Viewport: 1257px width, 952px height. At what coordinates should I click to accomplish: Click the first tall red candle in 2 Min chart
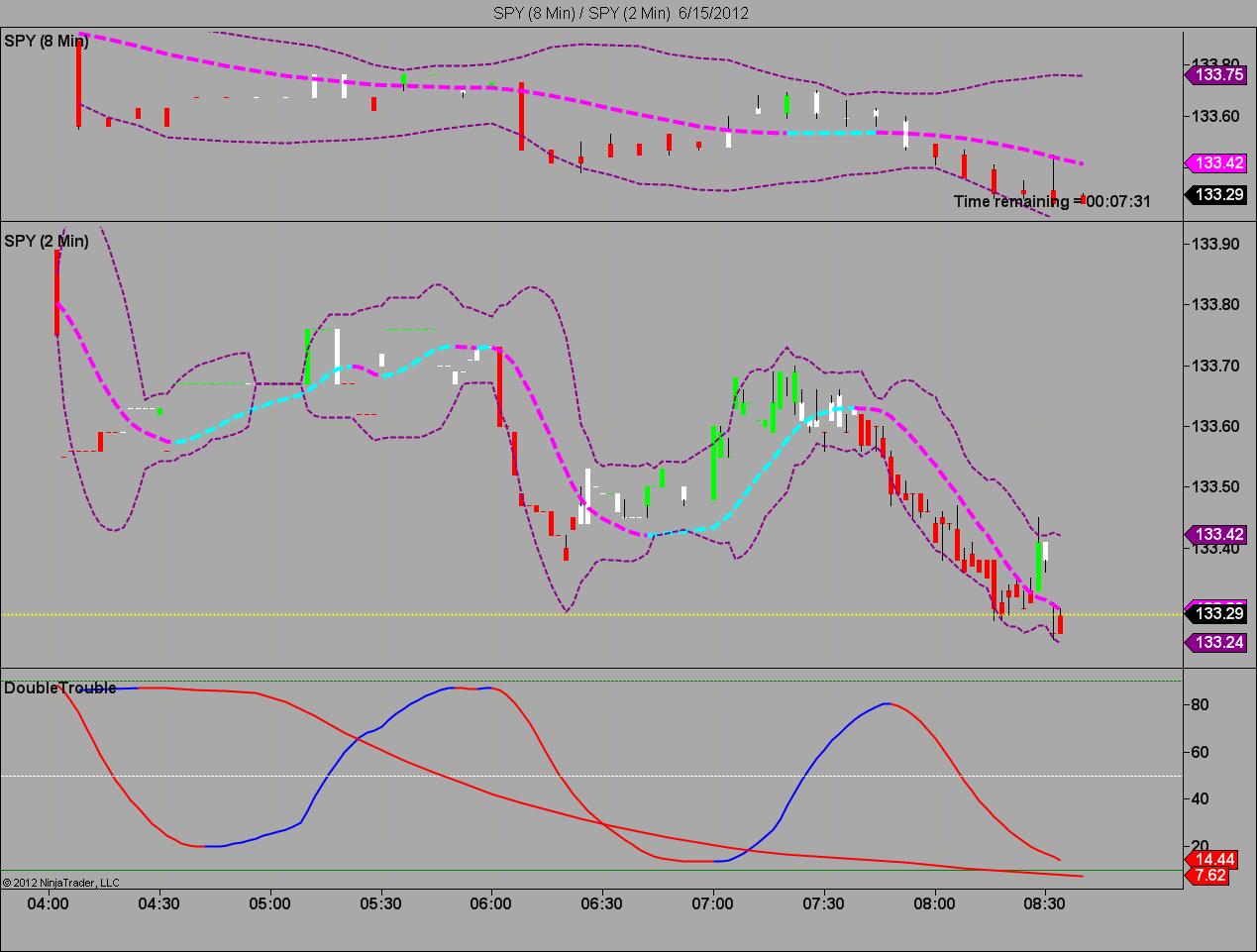coord(56,292)
